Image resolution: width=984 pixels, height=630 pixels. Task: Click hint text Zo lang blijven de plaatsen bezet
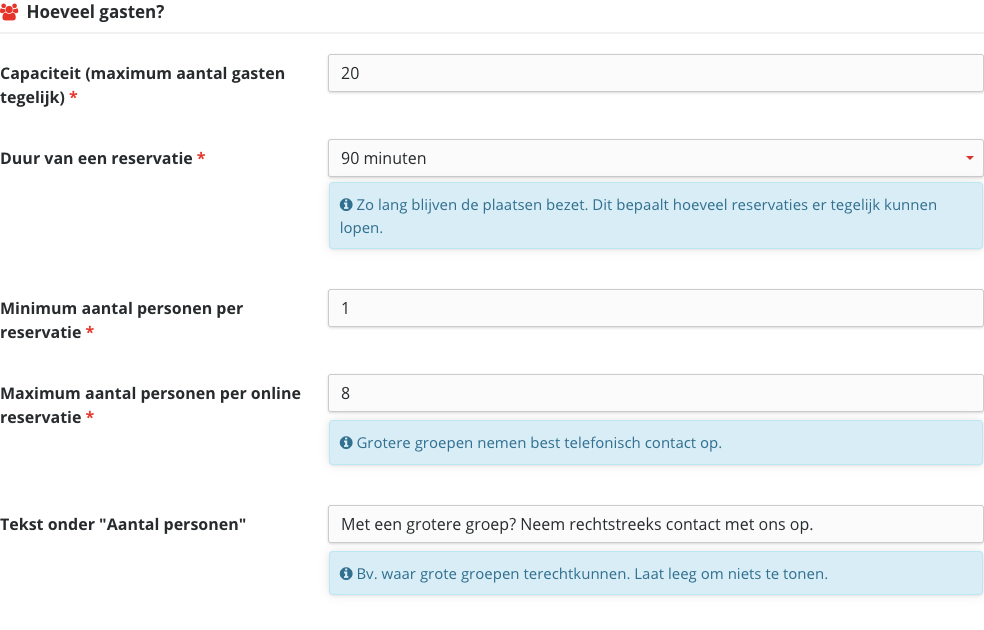[472, 205]
